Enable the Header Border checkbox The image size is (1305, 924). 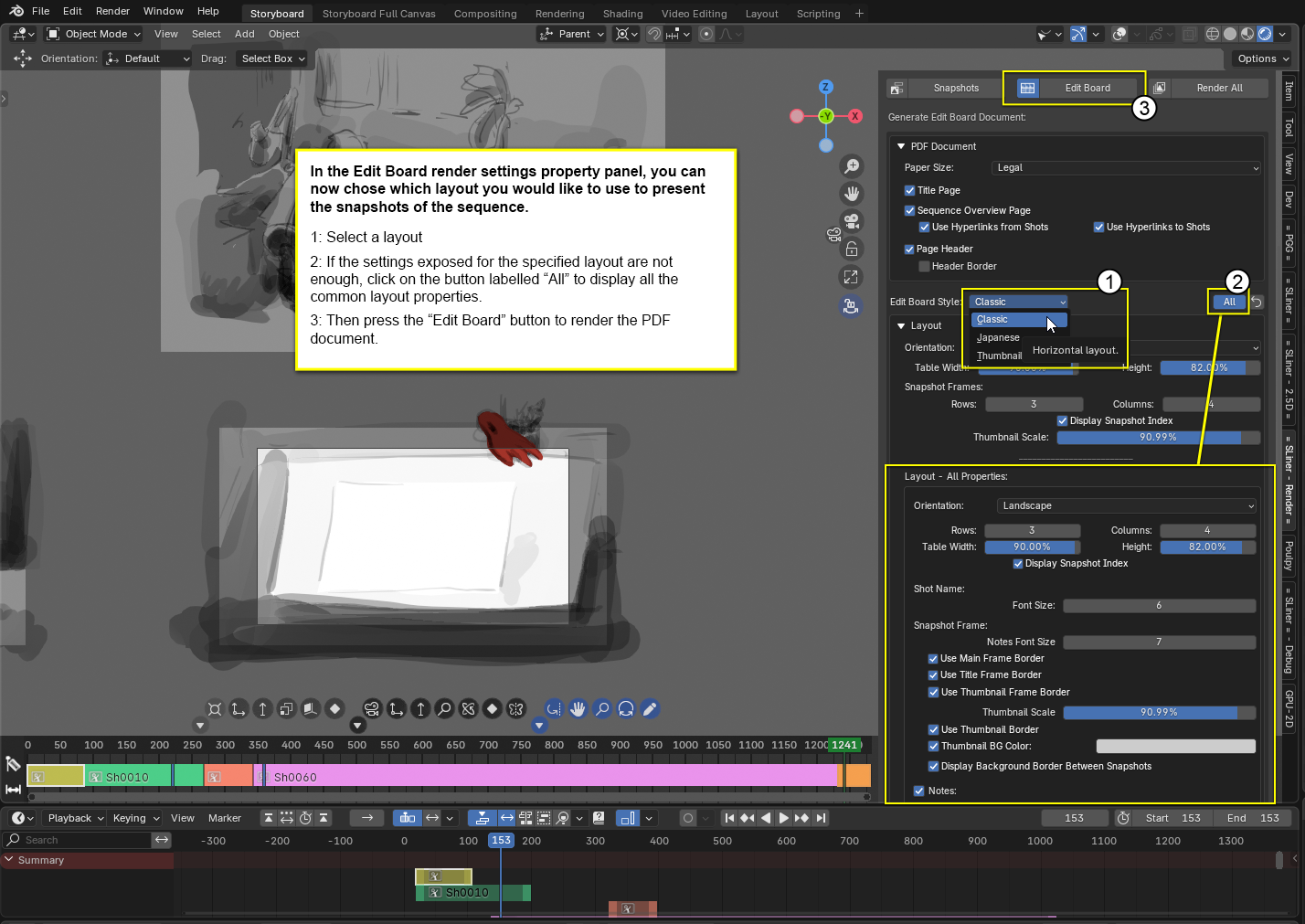(924, 267)
